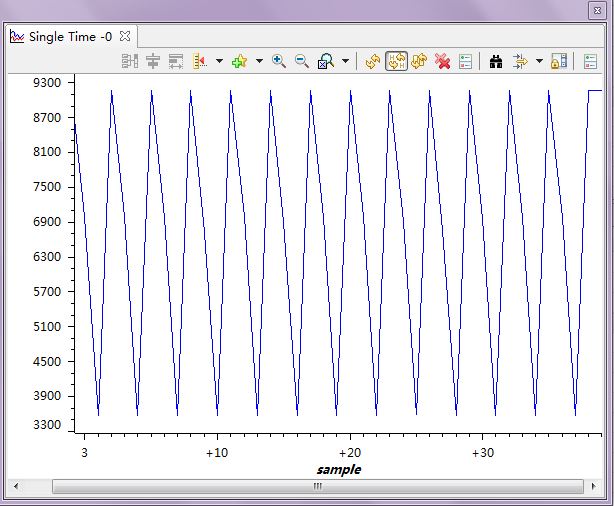Click the 3900 y-axis label

tap(47, 396)
